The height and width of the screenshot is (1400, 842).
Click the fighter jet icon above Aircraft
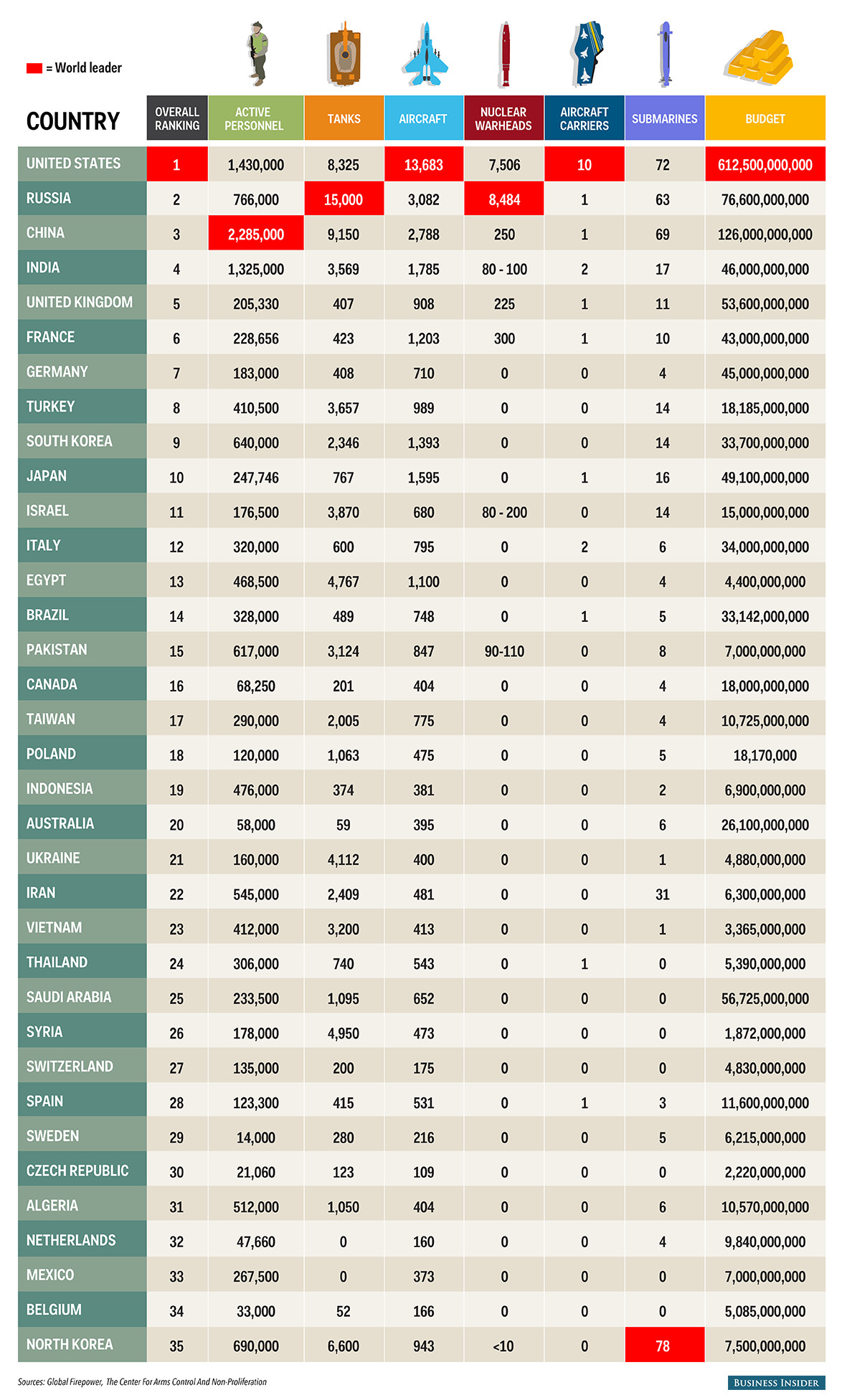coord(425,54)
